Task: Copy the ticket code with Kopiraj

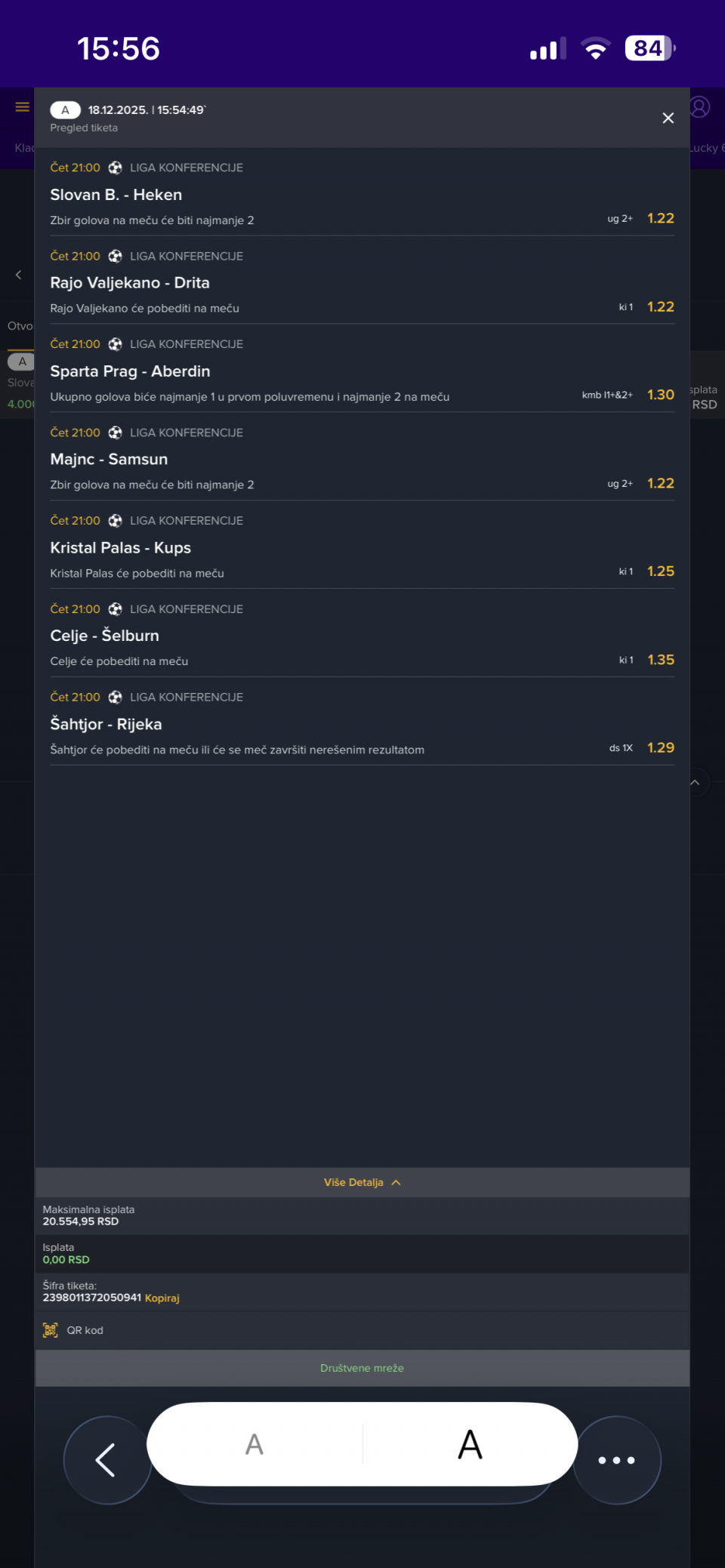Action: point(162,1298)
